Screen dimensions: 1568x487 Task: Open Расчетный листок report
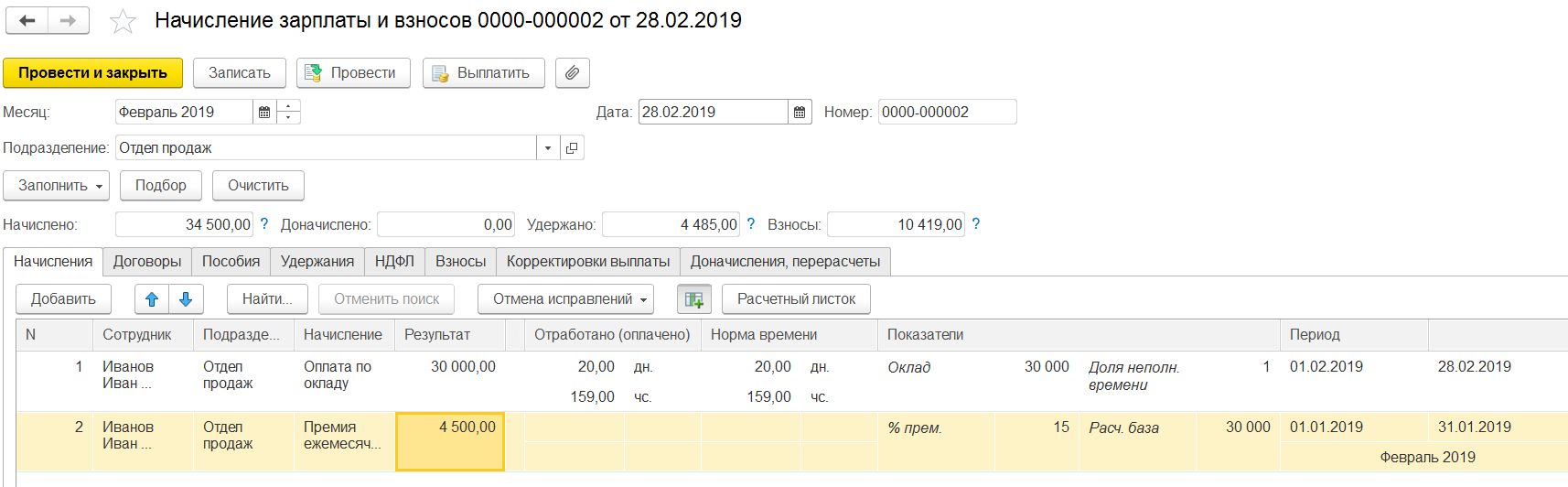tap(796, 298)
